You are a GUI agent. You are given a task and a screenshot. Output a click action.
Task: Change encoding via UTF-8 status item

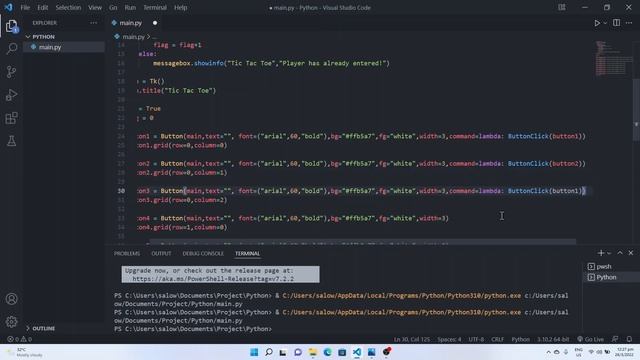click(476, 339)
